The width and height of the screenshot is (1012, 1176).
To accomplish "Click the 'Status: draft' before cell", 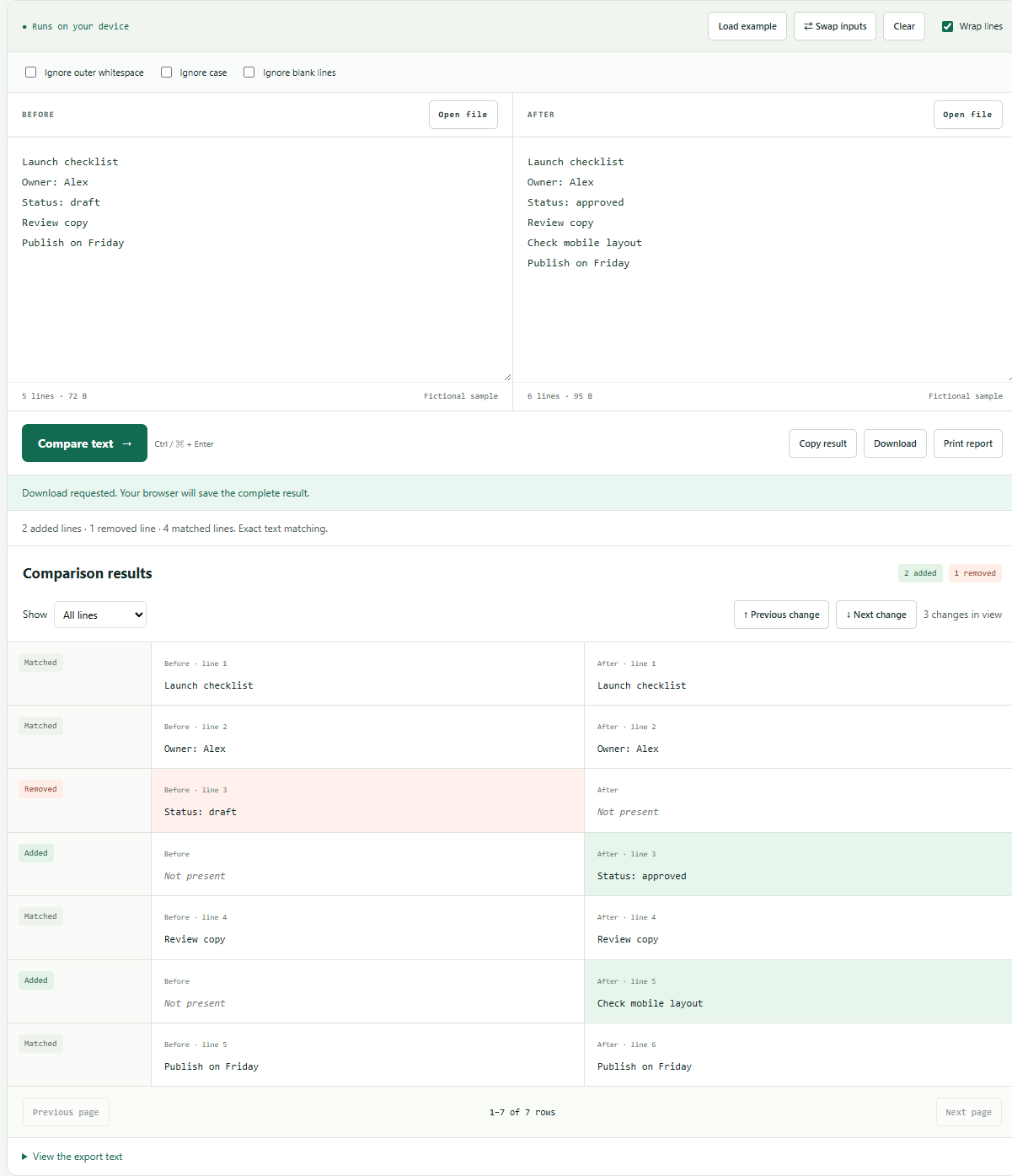I will [x=367, y=800].
